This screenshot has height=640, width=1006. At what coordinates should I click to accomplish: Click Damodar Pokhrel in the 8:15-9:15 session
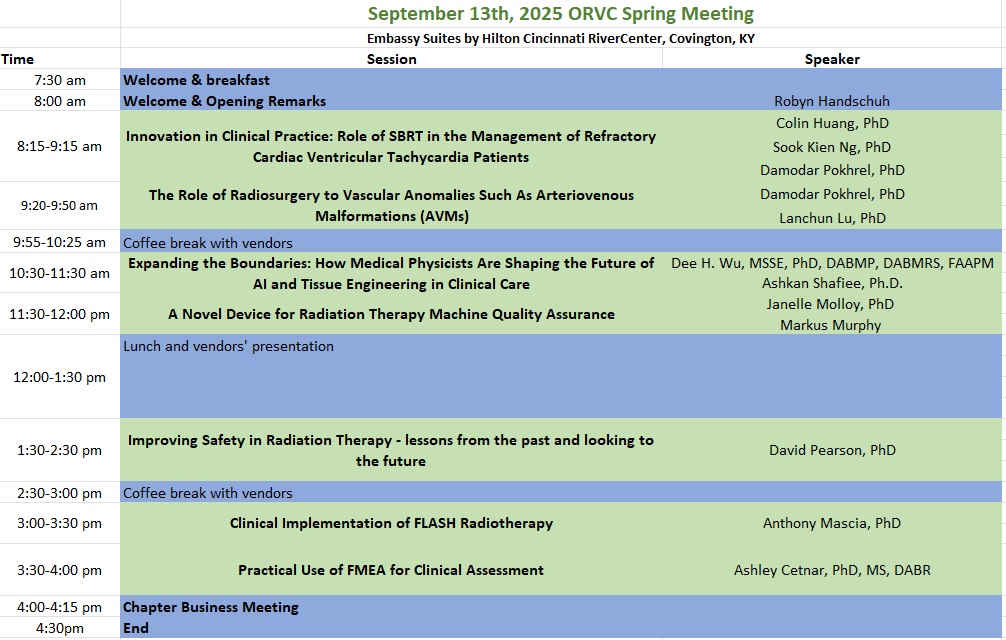pos(832,170)
